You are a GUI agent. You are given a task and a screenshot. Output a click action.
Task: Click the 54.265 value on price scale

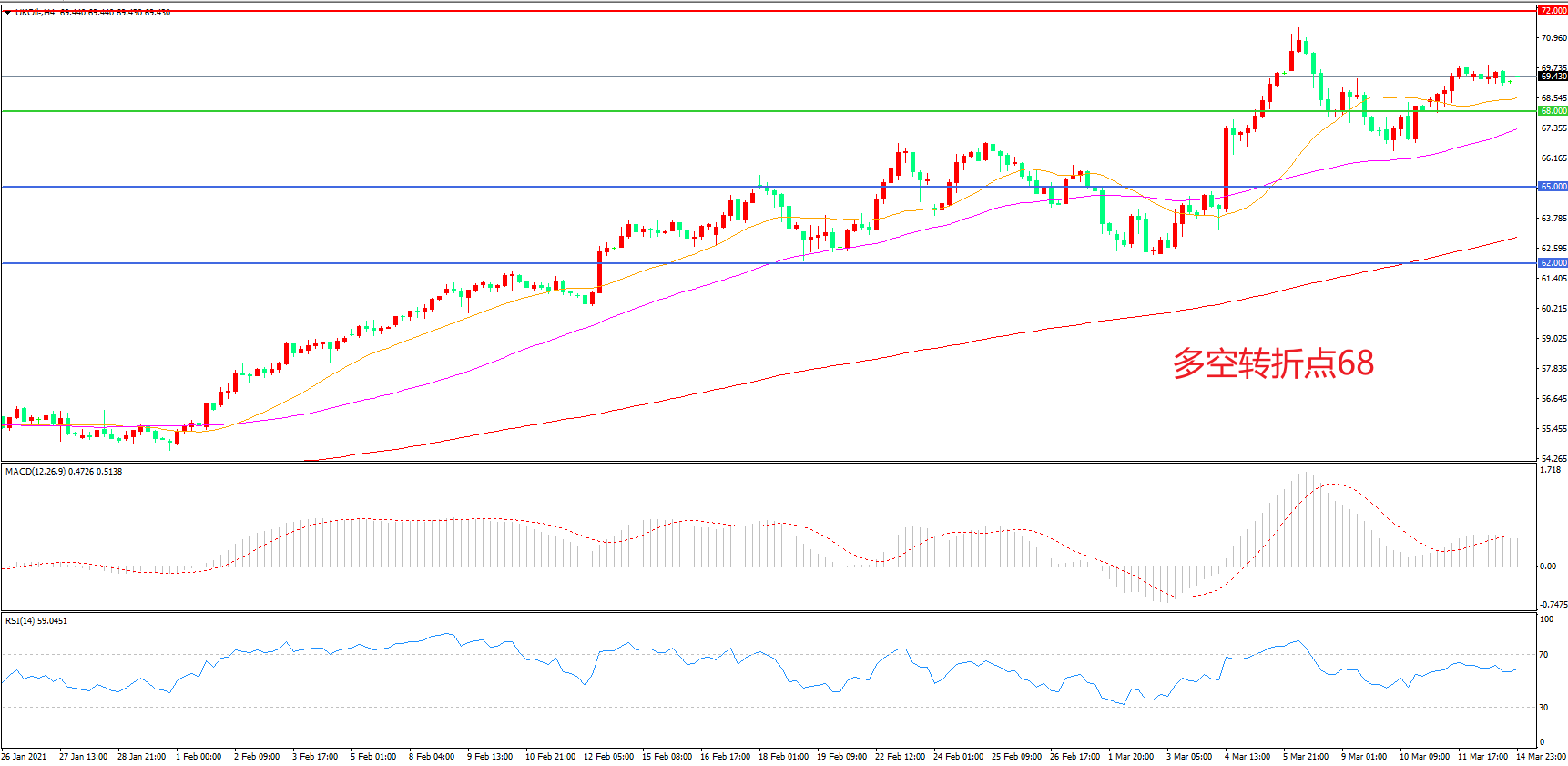tap(1553, 459)
